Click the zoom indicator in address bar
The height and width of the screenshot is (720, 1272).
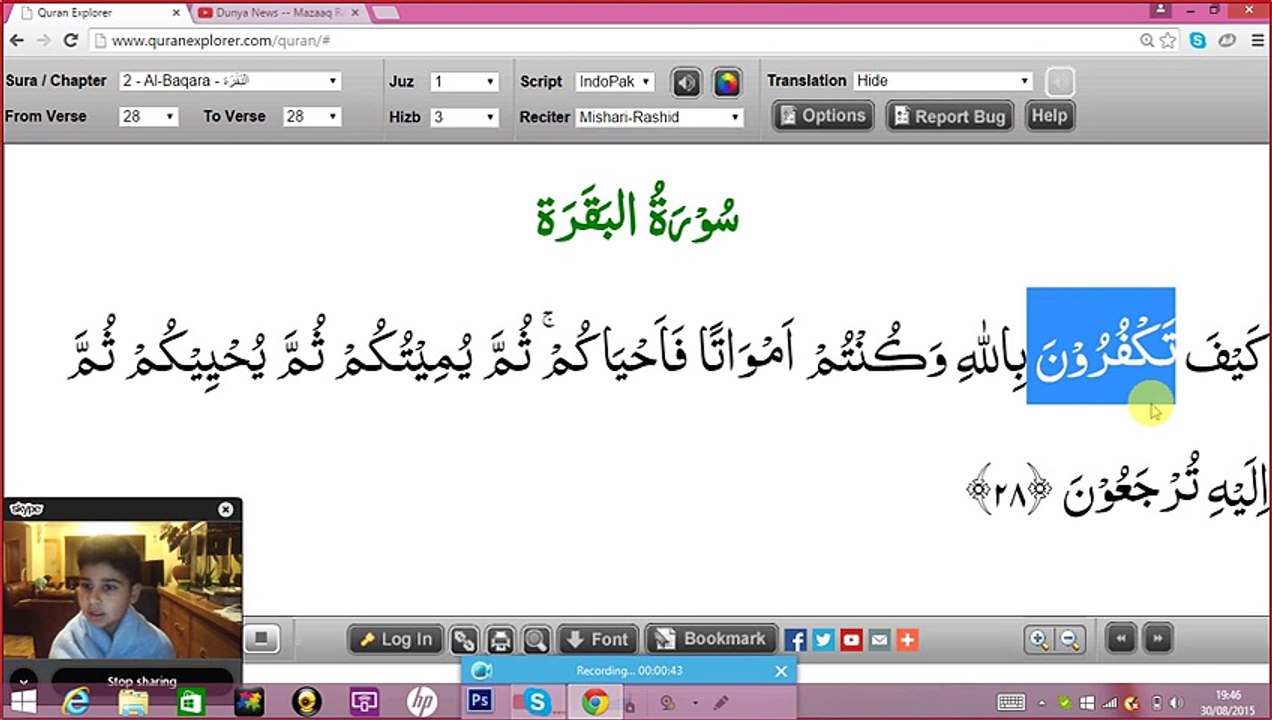1147,41
